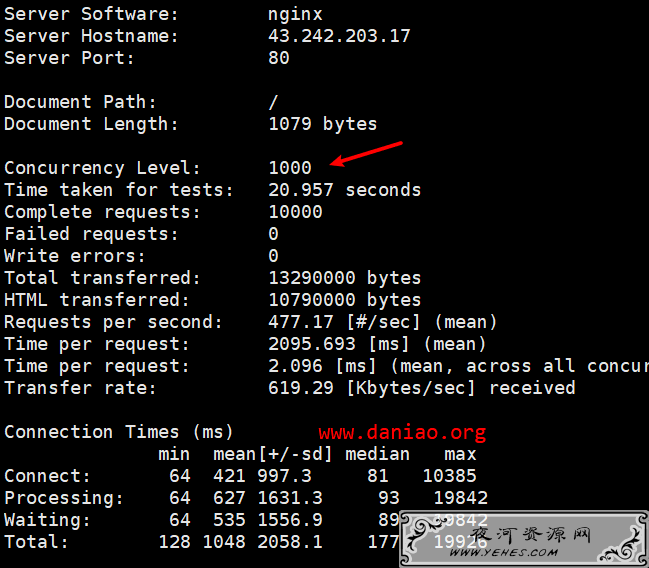Image resolution: width=649 pixels, height=568 pixels.
Task: Click the Time per request value '2.096'
Action: coord(295,366)
